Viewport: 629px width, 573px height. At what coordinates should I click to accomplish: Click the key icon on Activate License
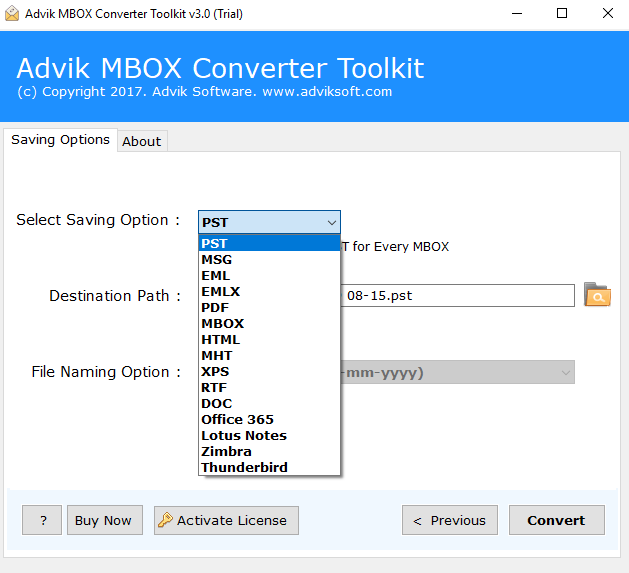click(x=165, y=520)
